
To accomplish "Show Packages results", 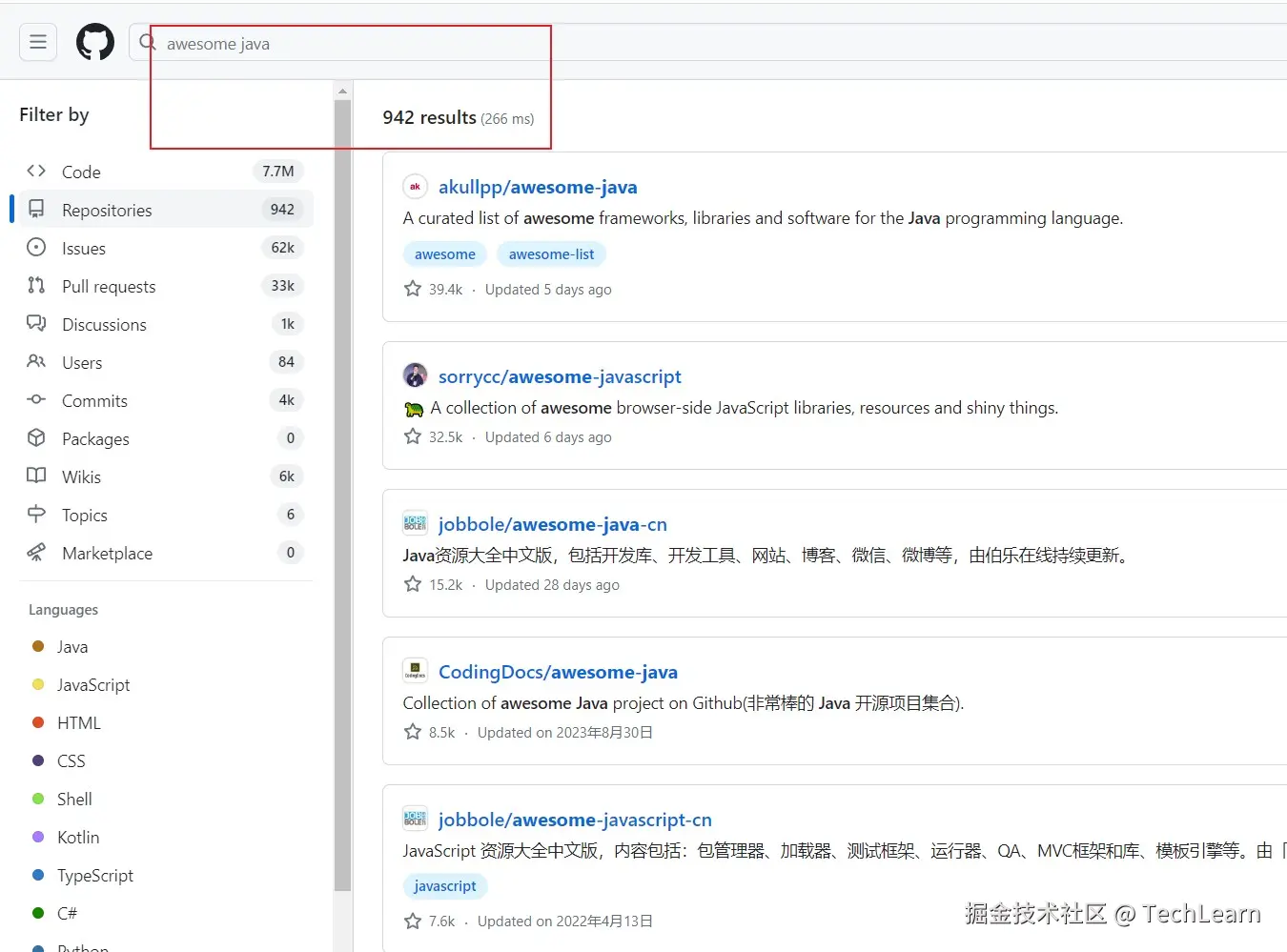I will 166,438.
